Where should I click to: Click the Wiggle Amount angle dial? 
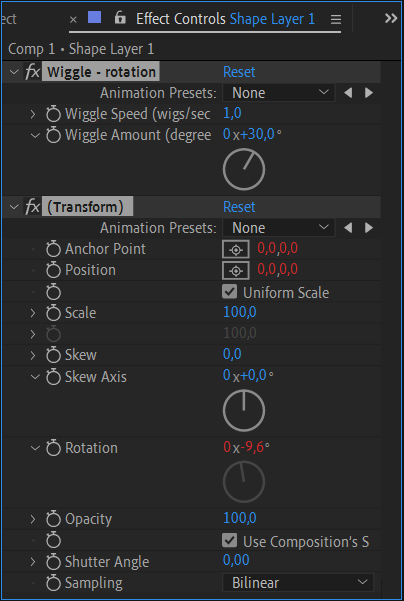(x=244, y=169)
